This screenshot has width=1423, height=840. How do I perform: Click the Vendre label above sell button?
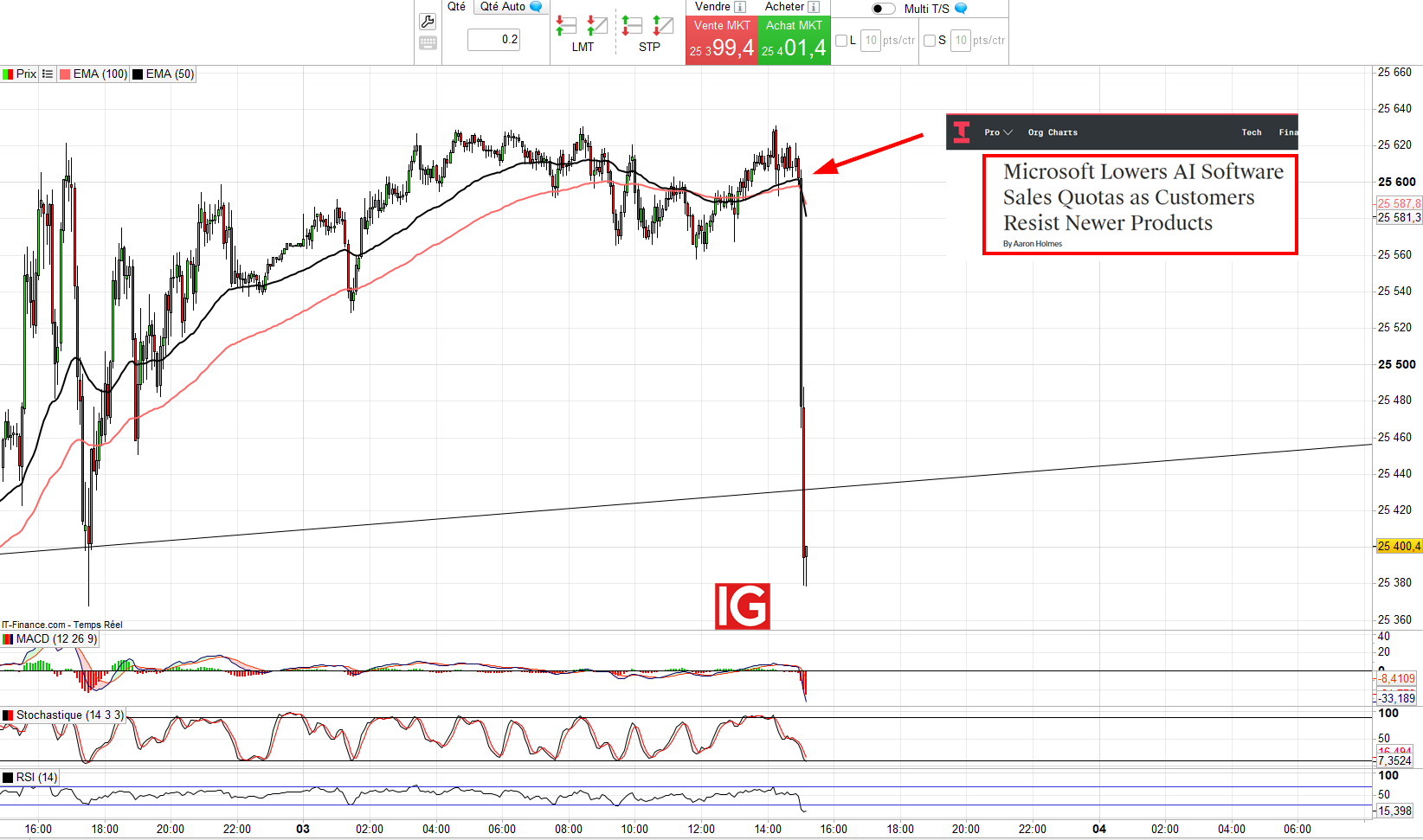712,7
